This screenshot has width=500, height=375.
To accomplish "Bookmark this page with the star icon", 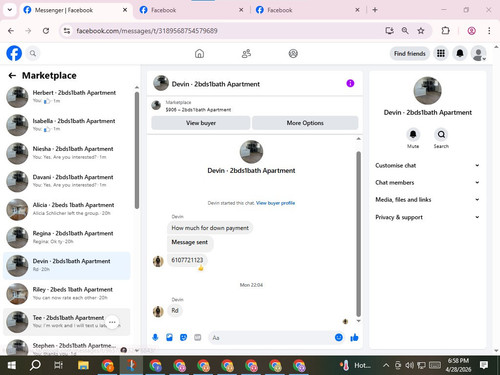I will point(421,31).
